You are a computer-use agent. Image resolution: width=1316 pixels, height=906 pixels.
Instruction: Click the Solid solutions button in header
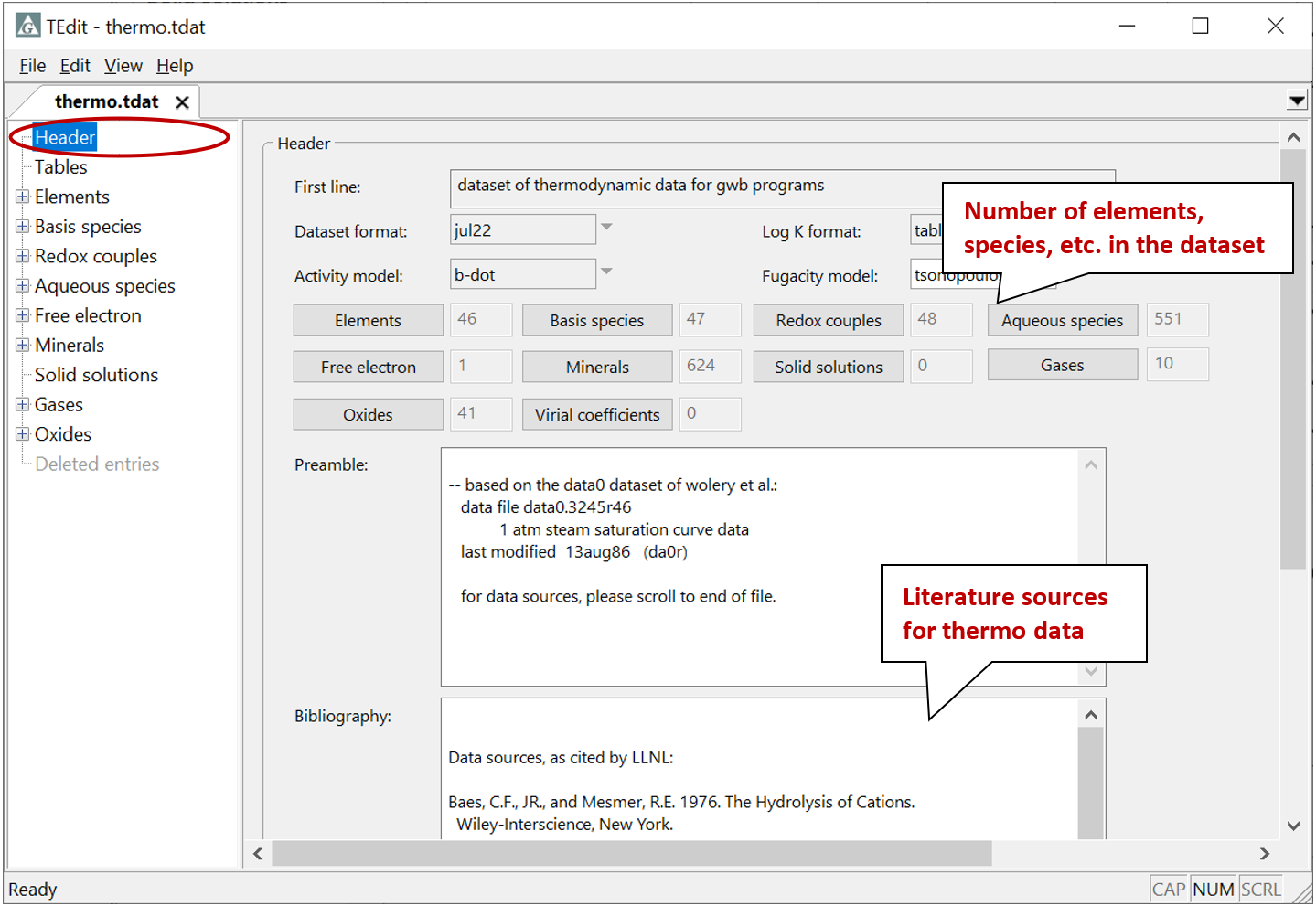coord(829,367)
